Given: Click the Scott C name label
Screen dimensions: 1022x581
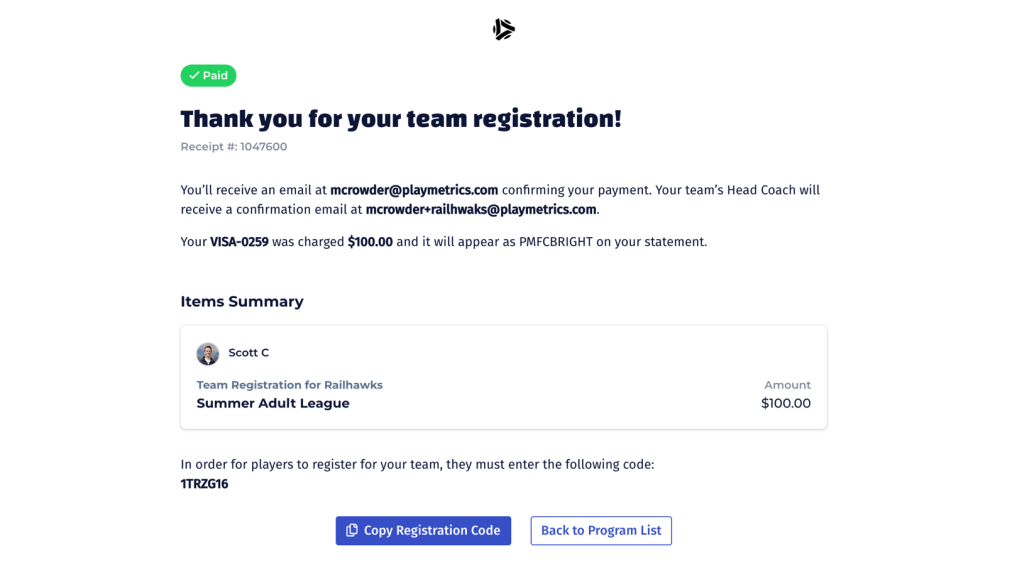Looking at the screenshot, I should coord(249,353).
